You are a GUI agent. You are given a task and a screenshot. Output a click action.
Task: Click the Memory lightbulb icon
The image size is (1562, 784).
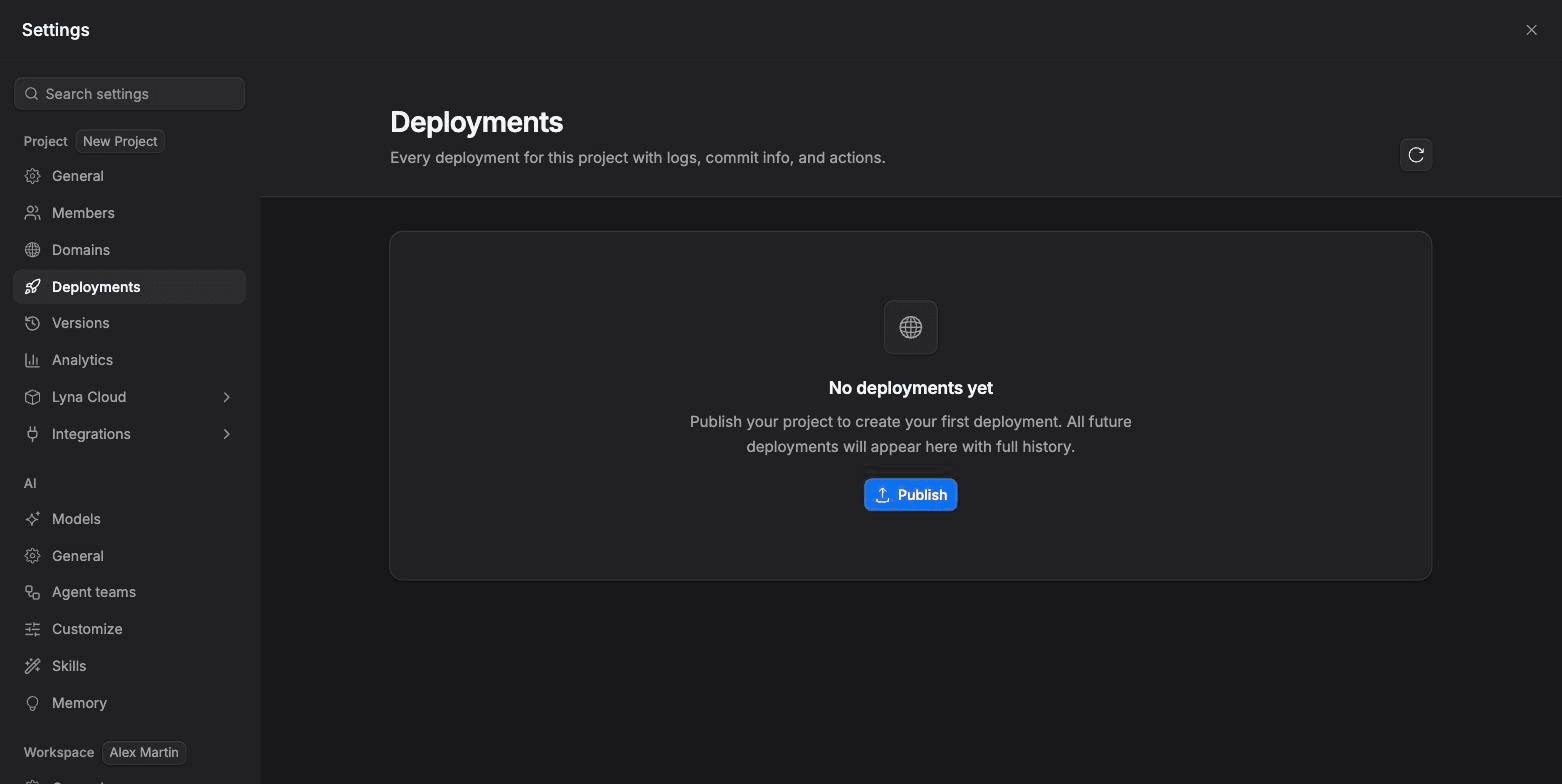[x=33, y=703]
